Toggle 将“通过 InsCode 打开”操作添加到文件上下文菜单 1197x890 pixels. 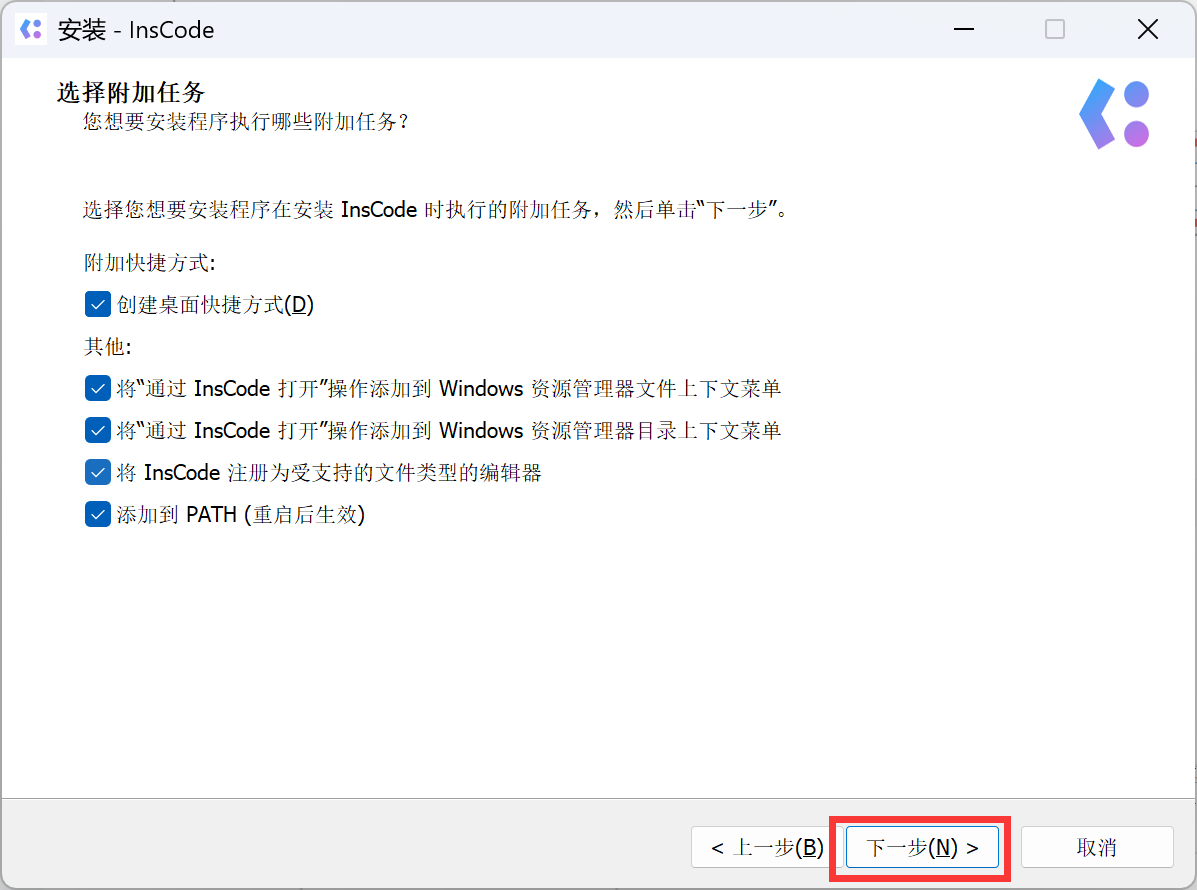tap(97, 388)
